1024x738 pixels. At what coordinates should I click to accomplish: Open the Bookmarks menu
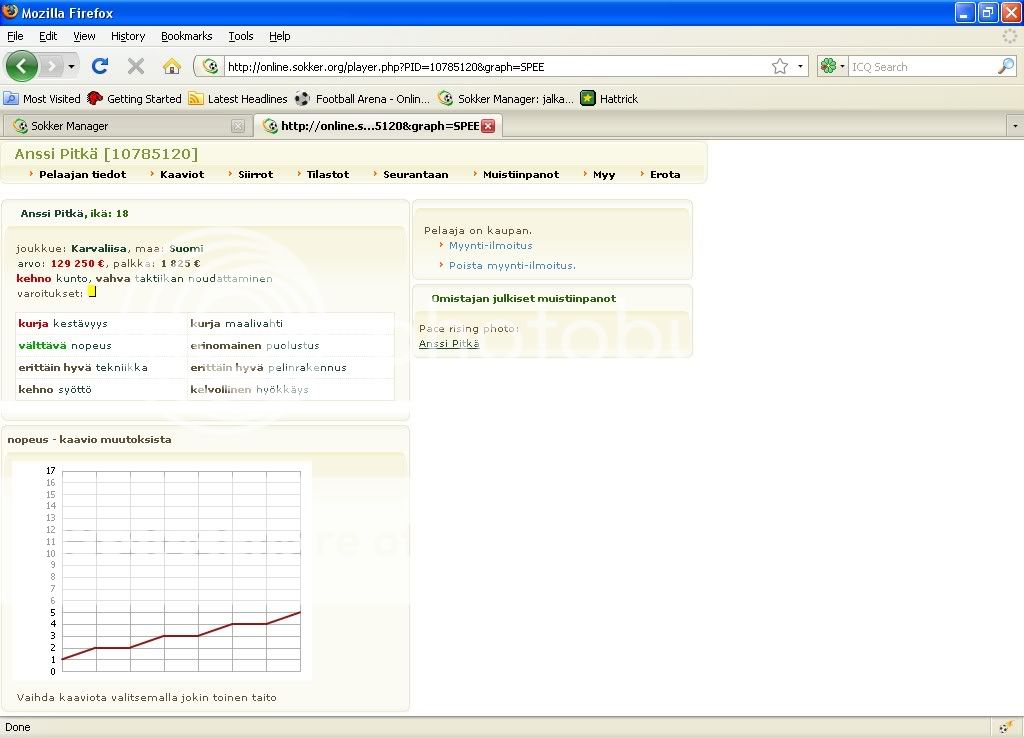click(186, 36)
